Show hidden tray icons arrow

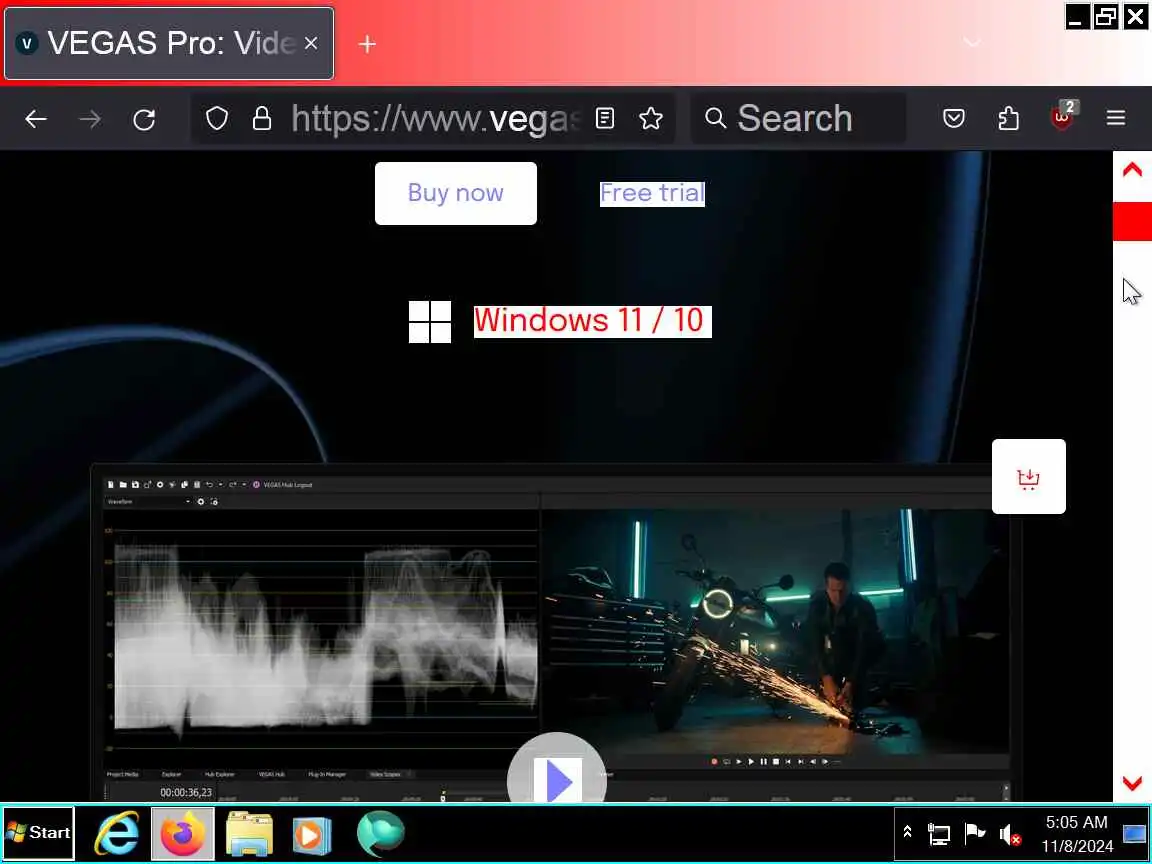pos(908,832)
